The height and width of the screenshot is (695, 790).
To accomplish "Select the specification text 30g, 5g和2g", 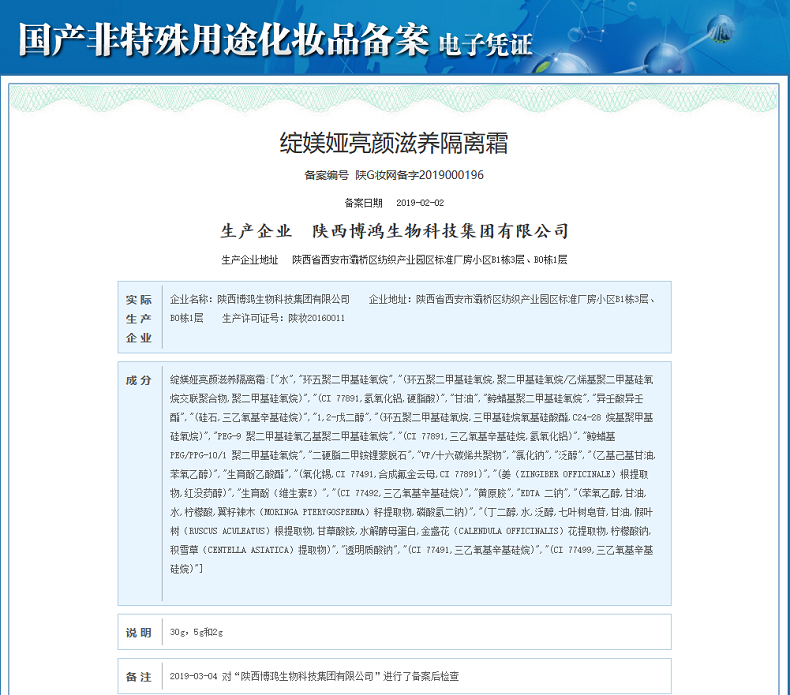I will pos(196,633).
